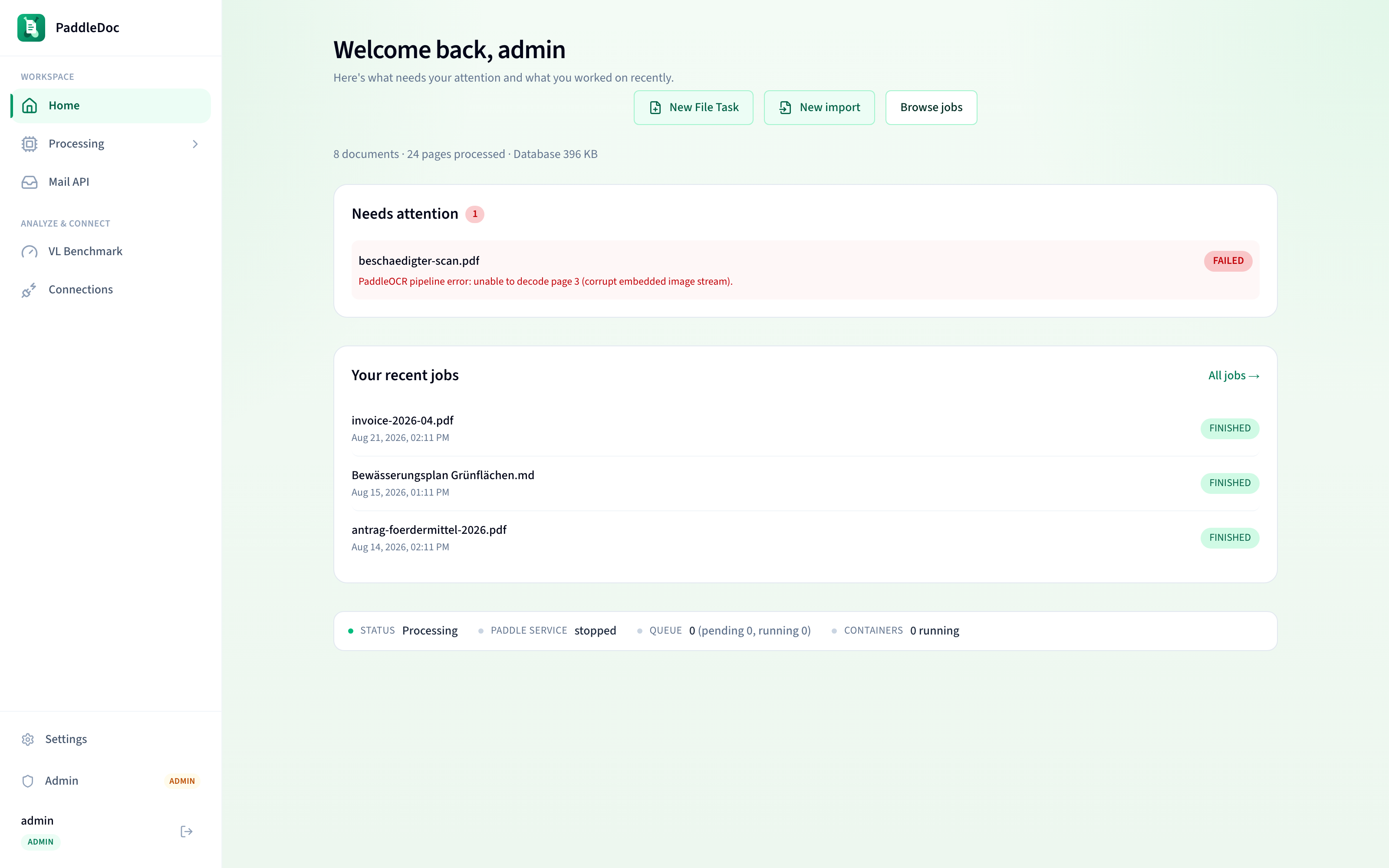
Task: Start a New File Task
Action: 693,107
